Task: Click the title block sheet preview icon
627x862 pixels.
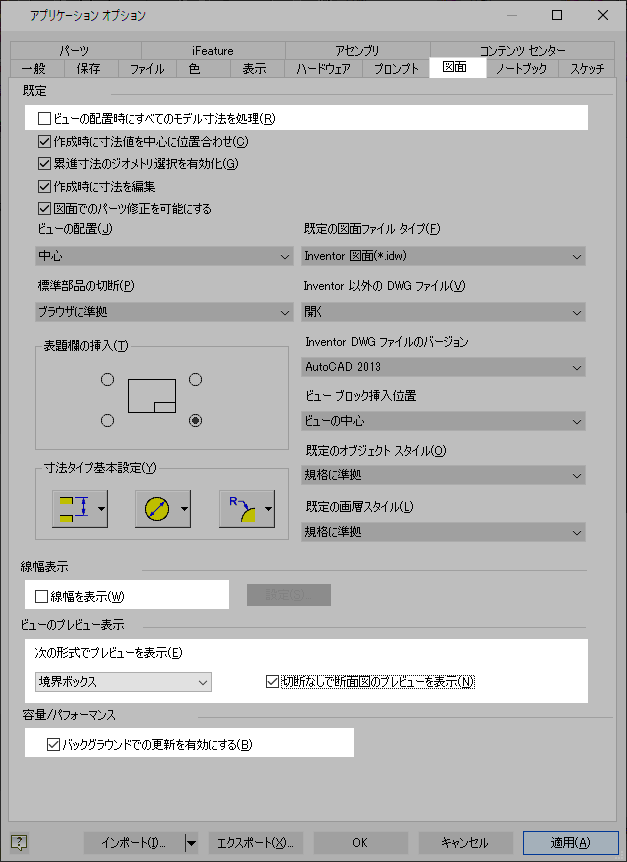Action: (x=152, y=396)
